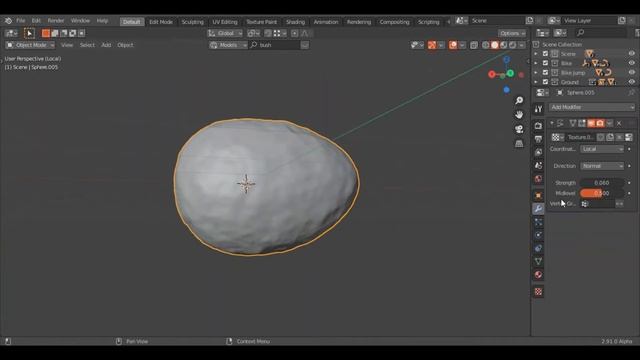
Task: Hide the Scene collection via eye icon
Action: coord(631,54)
